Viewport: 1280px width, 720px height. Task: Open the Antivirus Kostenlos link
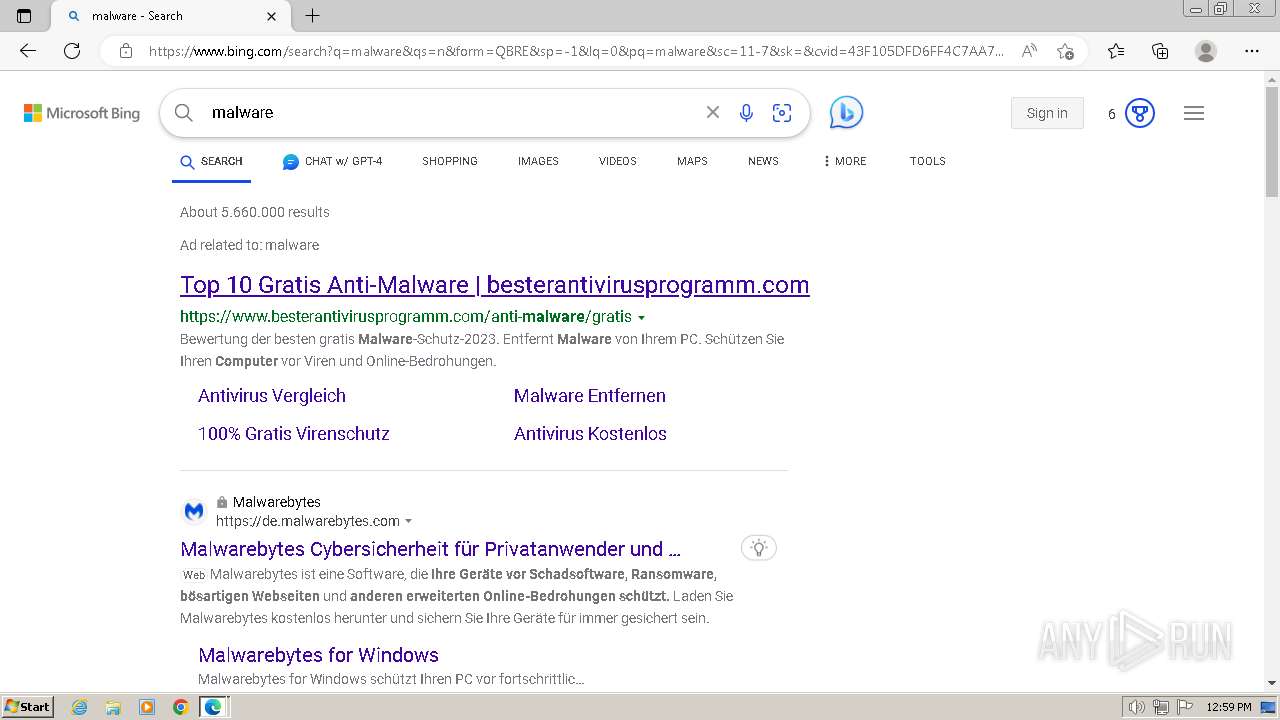point(590,434)
